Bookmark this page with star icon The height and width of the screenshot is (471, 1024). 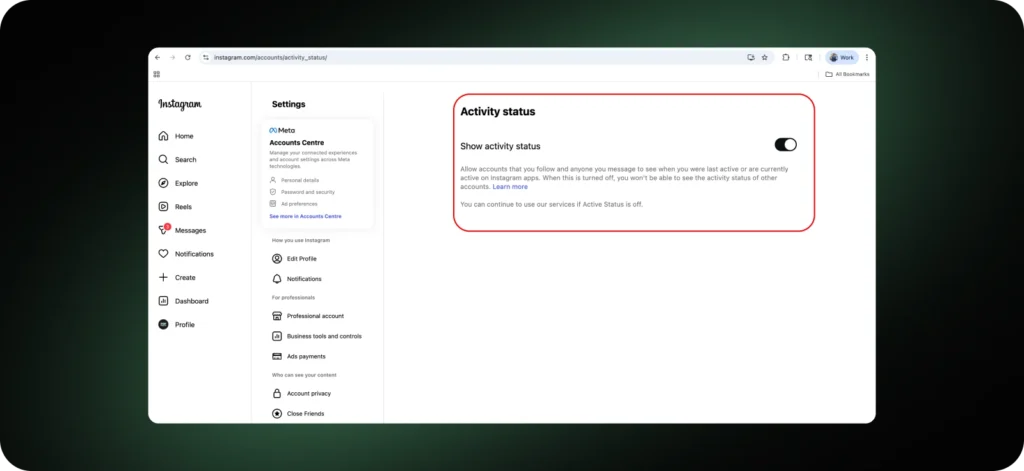(765, 58)
